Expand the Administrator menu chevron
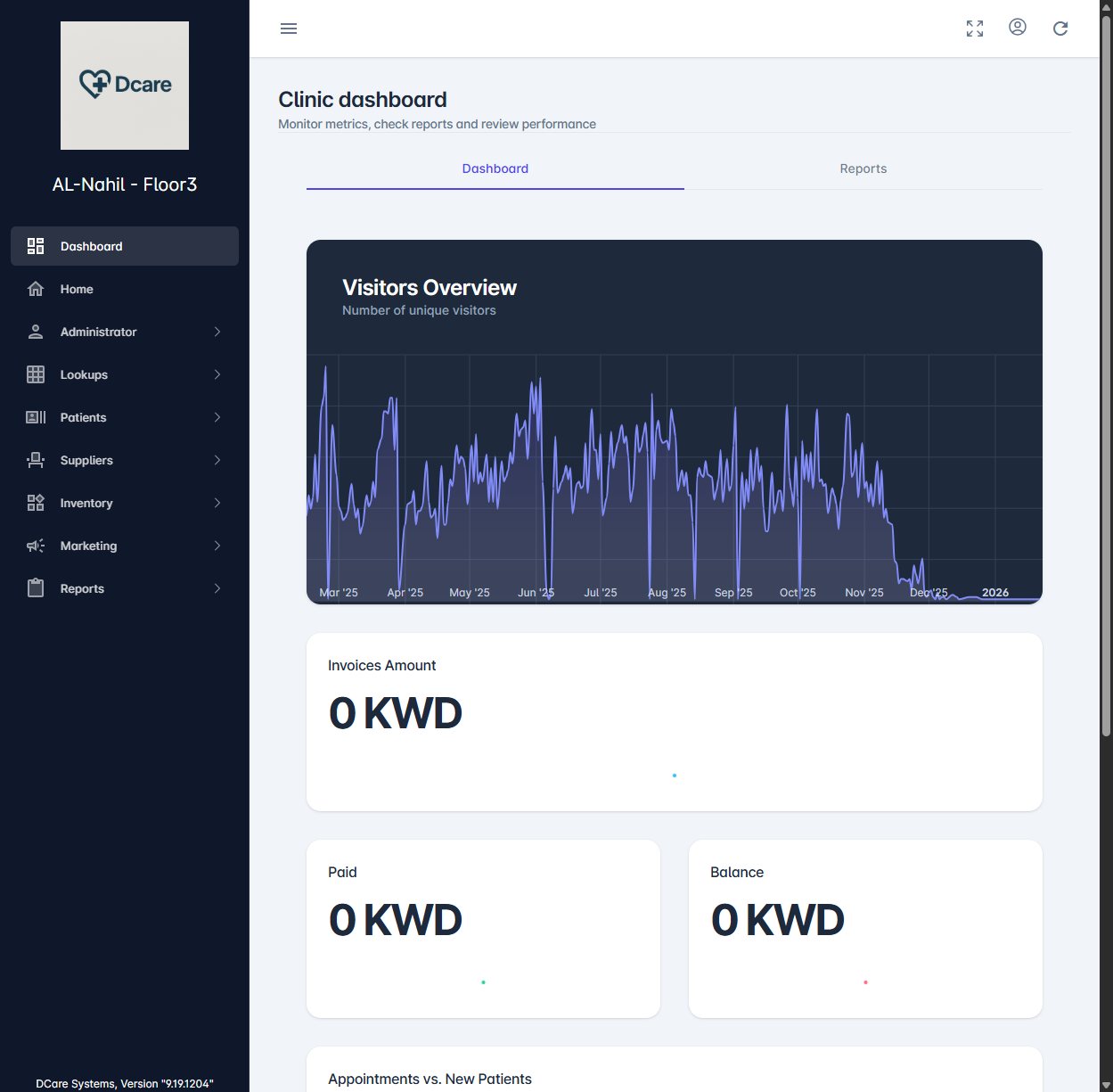The width and height of the screenshot is (1113, 1092). coord(217,332)
